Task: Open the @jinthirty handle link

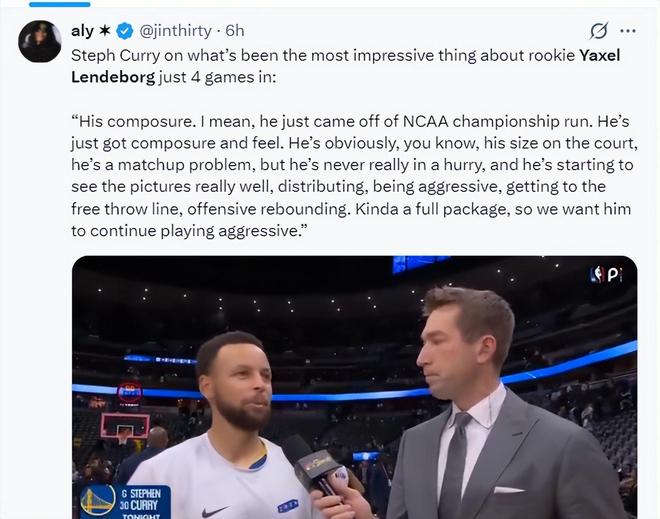Action: tap(175, 31)
